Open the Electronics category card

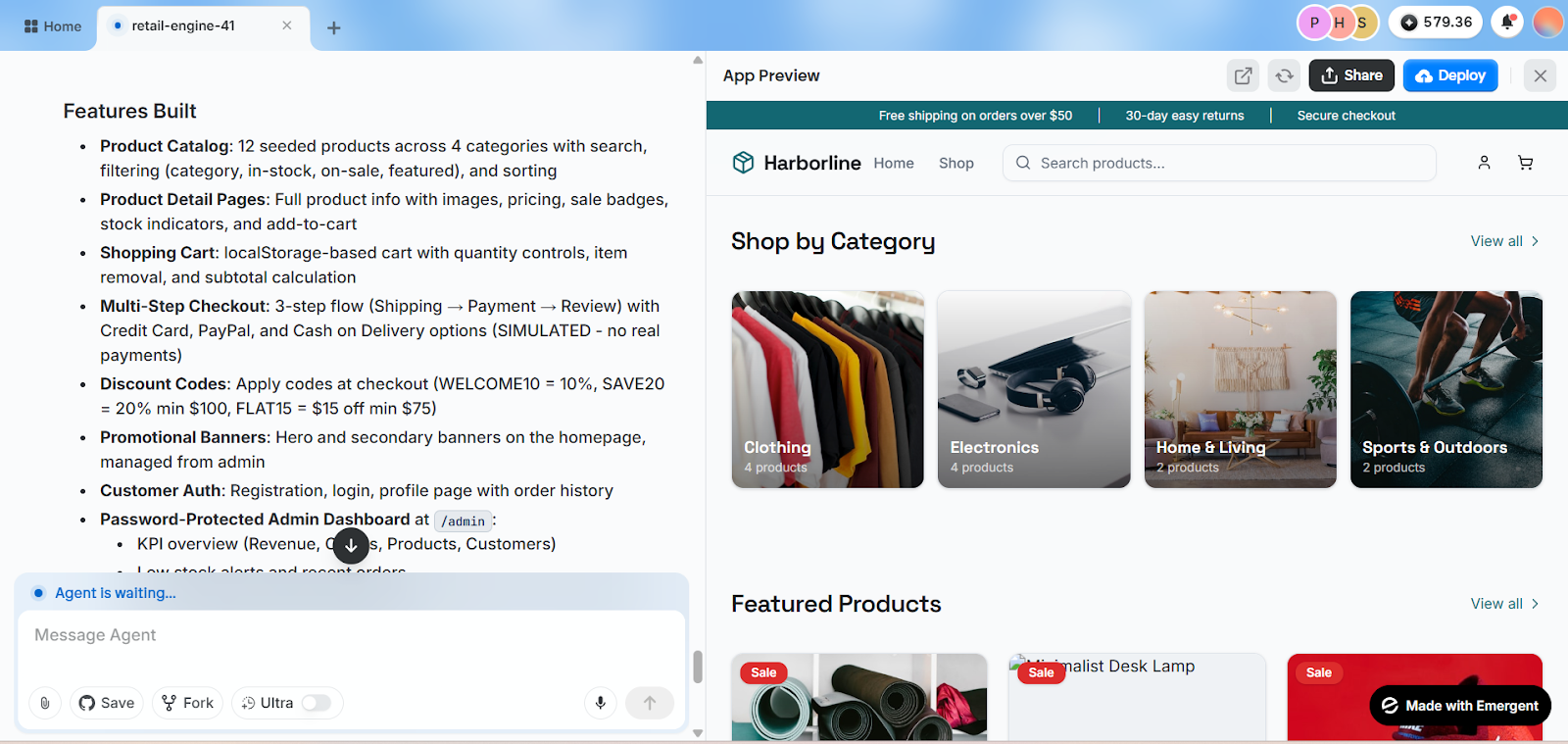point(1034,389)
